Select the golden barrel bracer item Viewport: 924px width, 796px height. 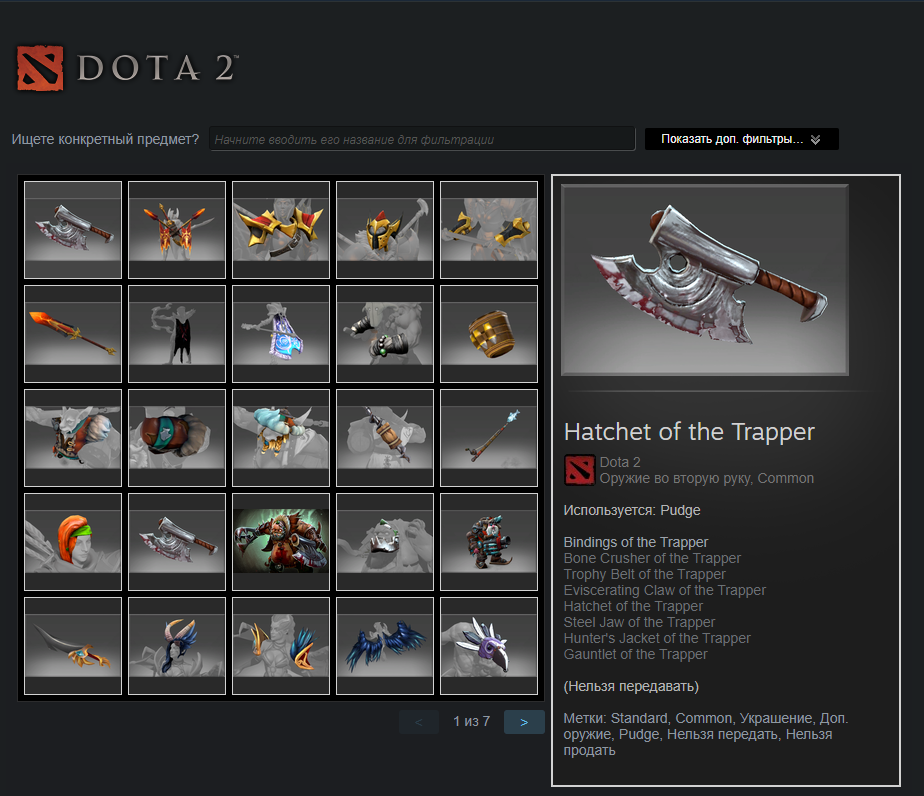point(489,334)
